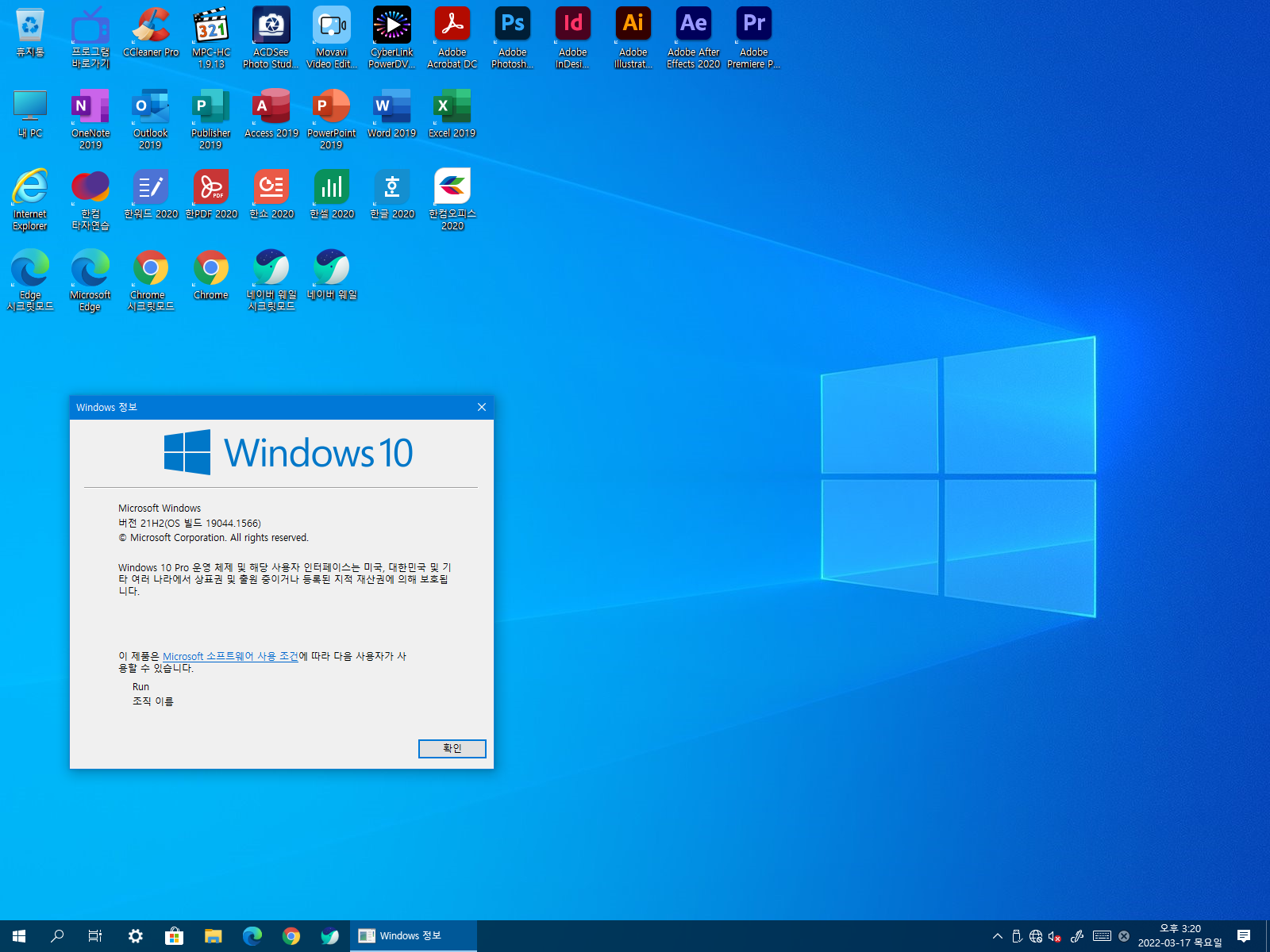The image size is (1270, 952).
Task: Open Adobe Photoshop desktop icon
Action: coord(513,38)
